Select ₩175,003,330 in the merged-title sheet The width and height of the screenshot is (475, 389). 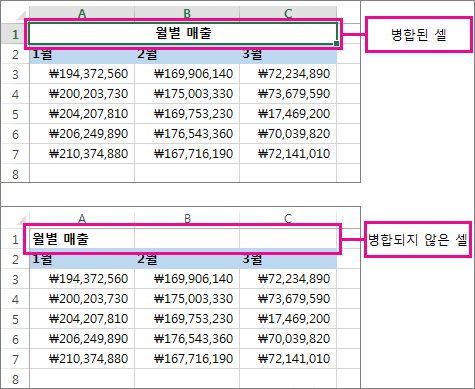(187, 94)
